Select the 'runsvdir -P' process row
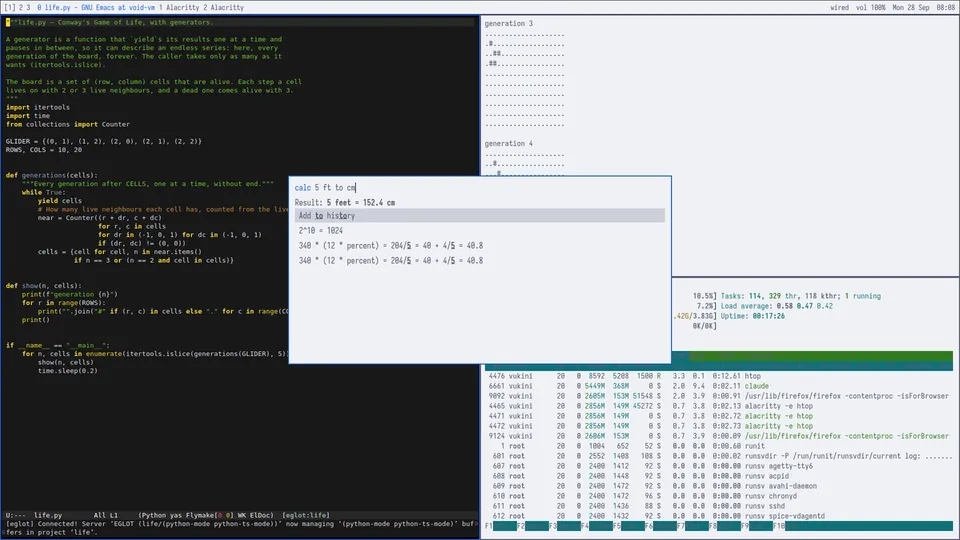960x540 pixels. (719, 456)
